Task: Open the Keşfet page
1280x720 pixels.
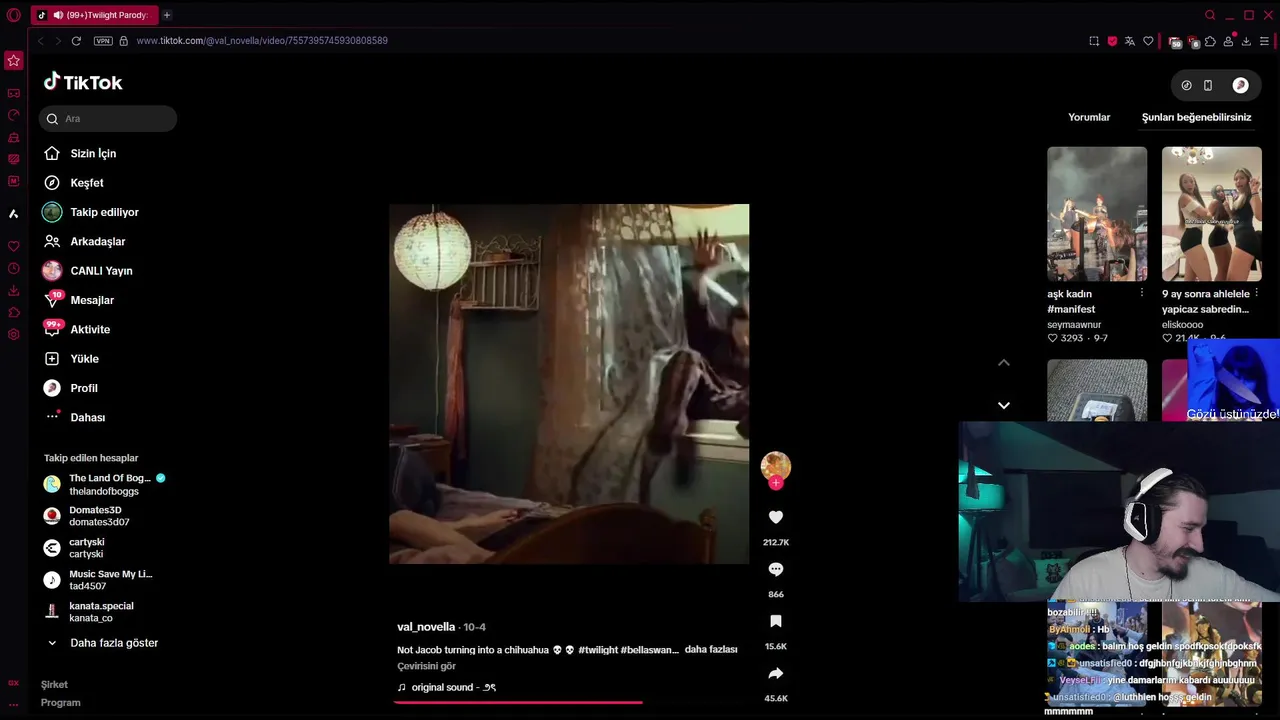Action: pyautogui.click(x=73, y=183)
